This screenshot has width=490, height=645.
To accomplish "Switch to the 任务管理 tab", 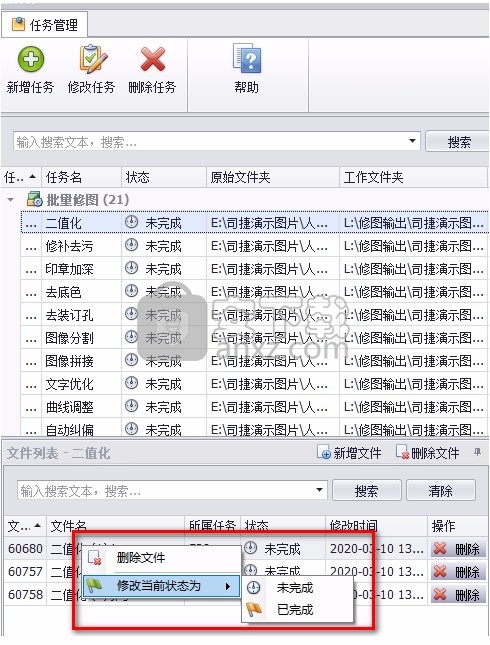I will click(x=44, y=25).
